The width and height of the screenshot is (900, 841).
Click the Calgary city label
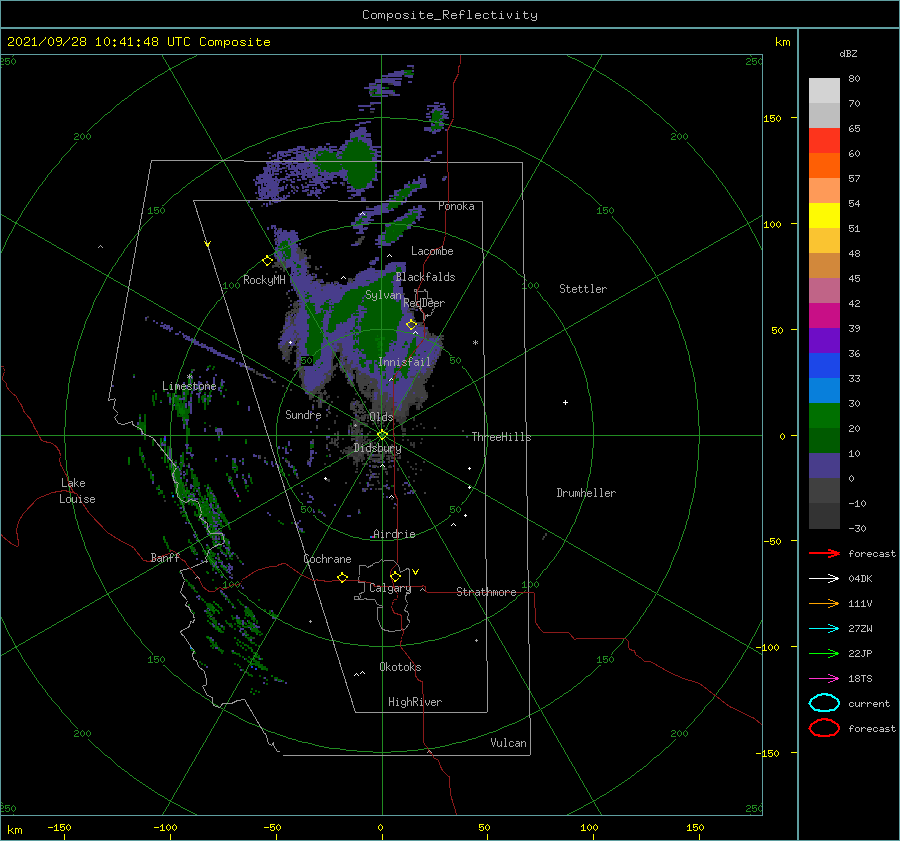tap(390, 588)
